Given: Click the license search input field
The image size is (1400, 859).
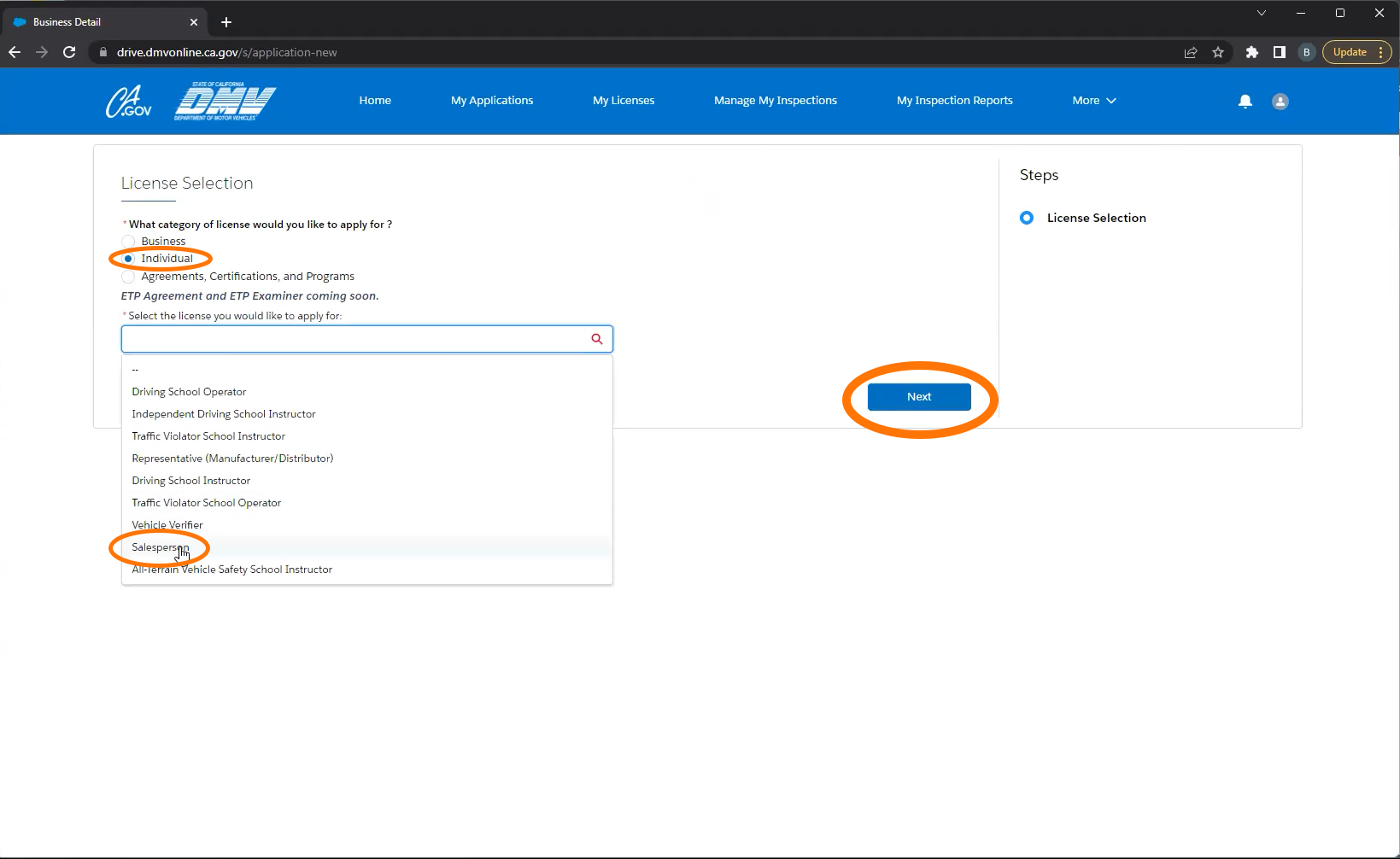Looking at the screenshot, I should pyautogui.click(x=354, y=339).
